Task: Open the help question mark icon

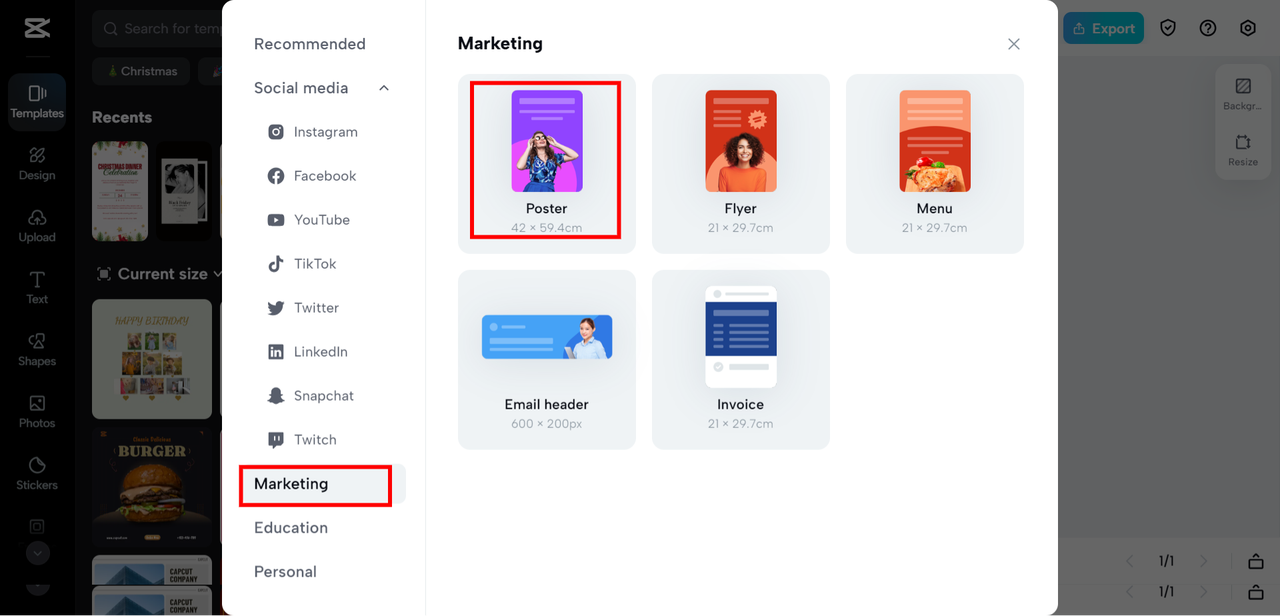Action: pyautogui.click(x=1208, y=28)
